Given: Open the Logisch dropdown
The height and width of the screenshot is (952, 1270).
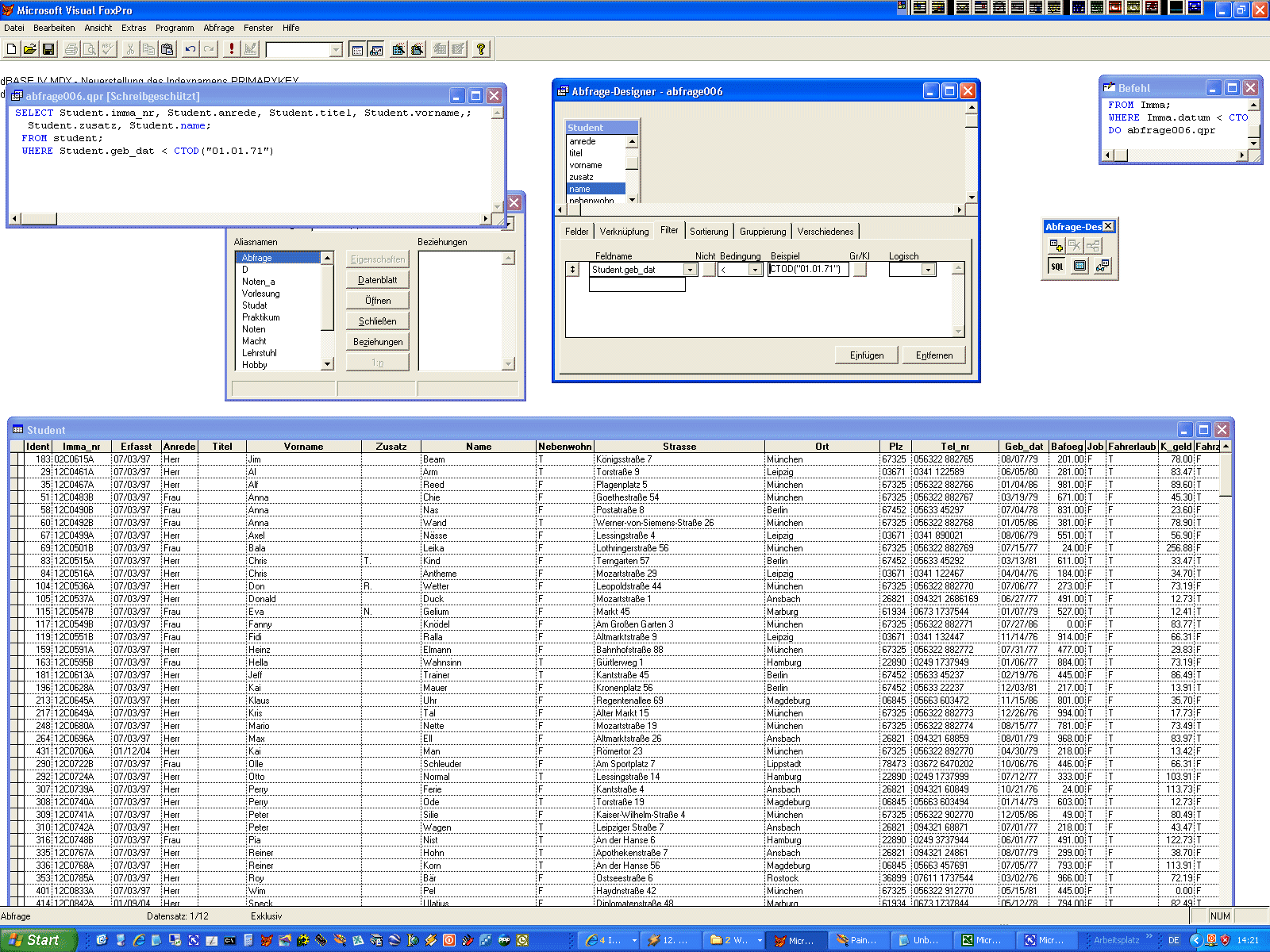Looking at the screenshot, I should click(928, 270).
